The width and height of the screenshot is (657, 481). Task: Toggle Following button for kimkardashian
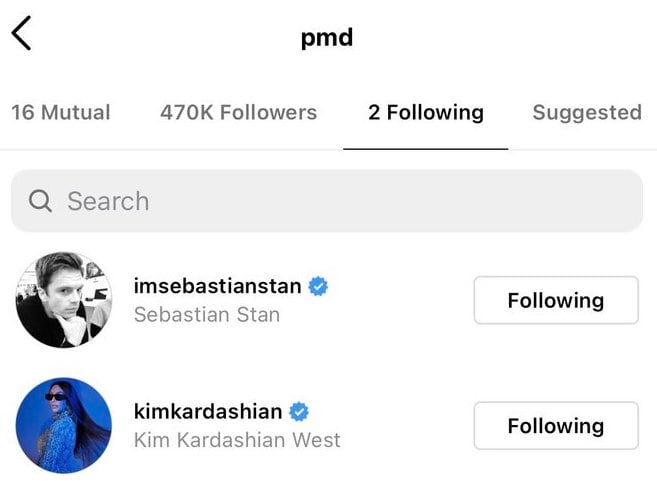[555, 426]
